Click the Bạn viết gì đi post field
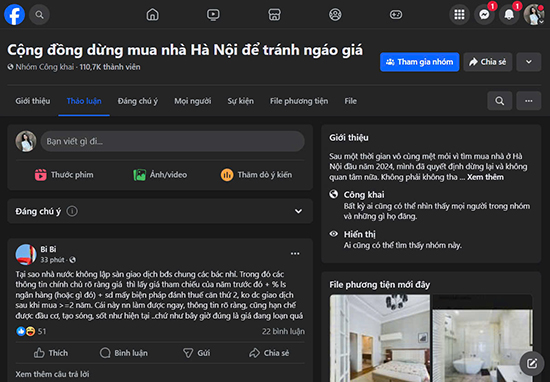Viewport: 550px width, 382px height. (x=173, y=141)
